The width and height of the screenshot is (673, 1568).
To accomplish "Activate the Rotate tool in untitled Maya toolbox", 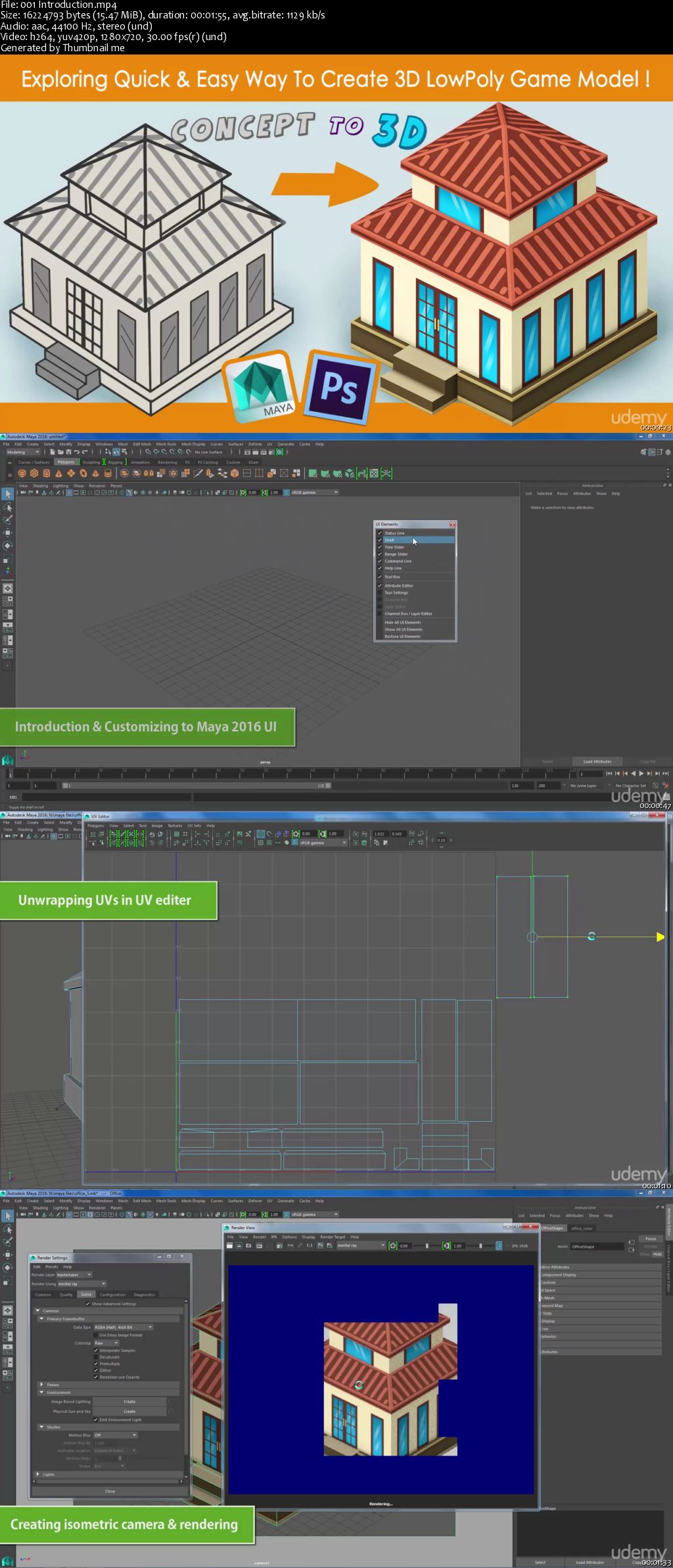I will pyautogui.click(x=7, y=545).
